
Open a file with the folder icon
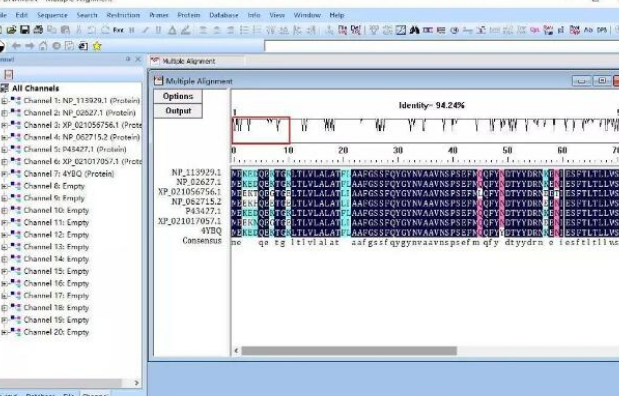(11, 30)
